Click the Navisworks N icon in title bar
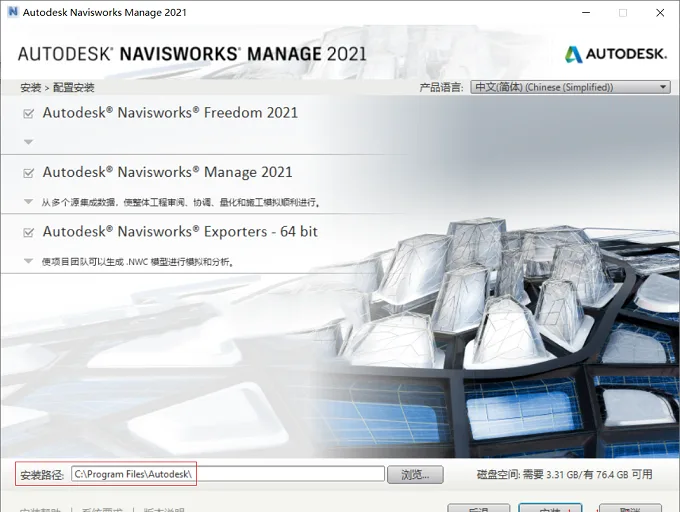This screenshot has width=680, height=512. [x=13, y=12]
